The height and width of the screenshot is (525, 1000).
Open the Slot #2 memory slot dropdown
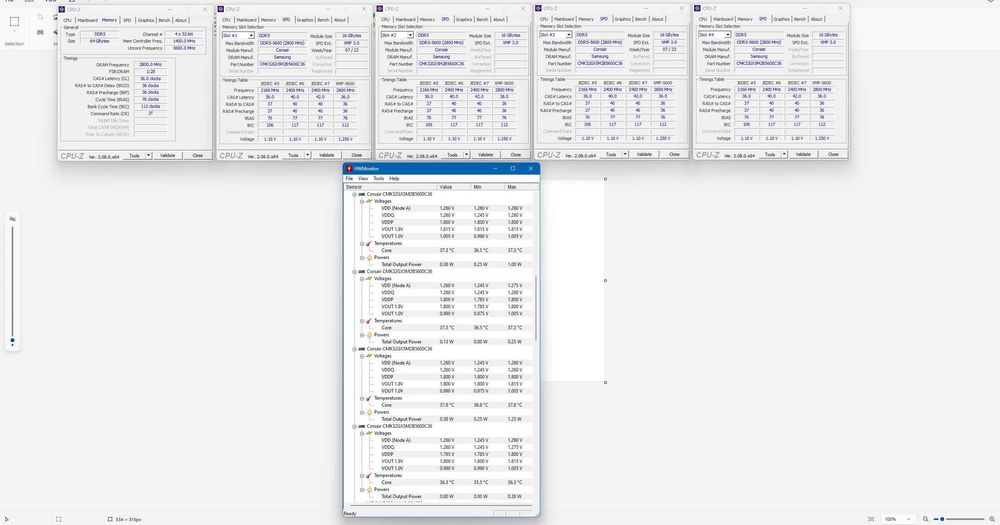pyautogui.click(x=410, y=35)
